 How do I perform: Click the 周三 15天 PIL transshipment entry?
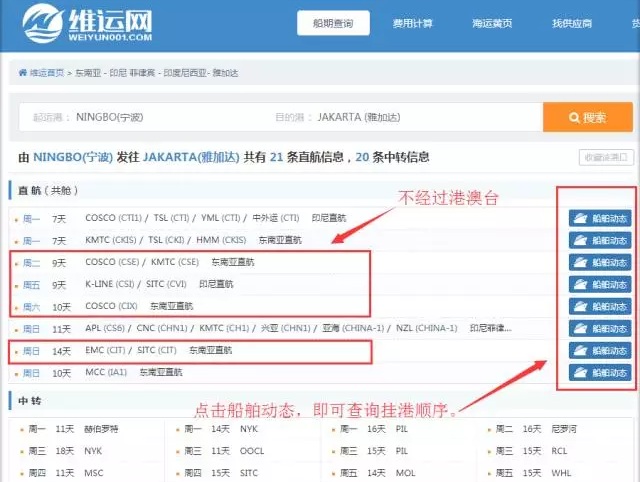[x=373, y=451]
